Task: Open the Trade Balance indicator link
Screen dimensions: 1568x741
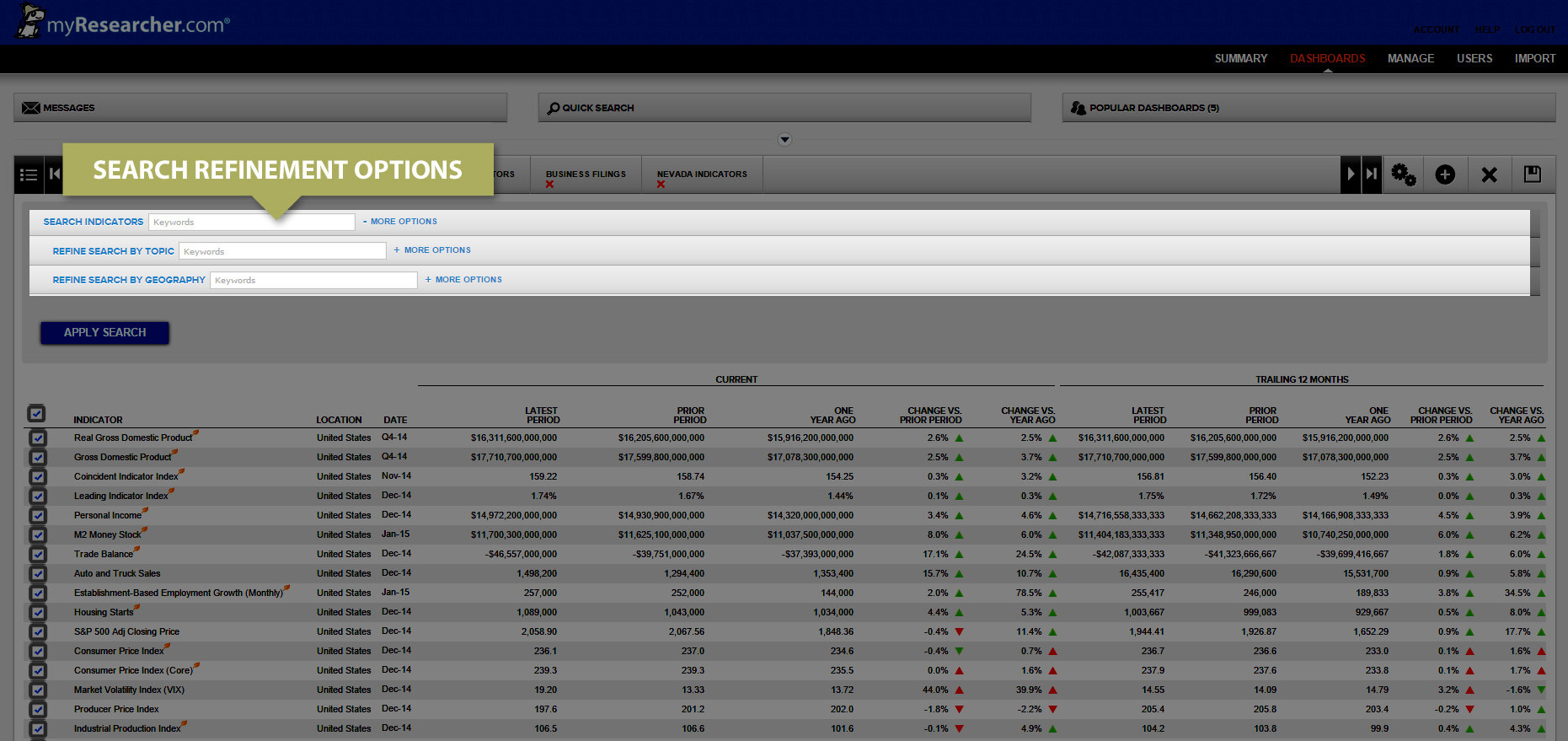Action: click(x=104, y=555)
